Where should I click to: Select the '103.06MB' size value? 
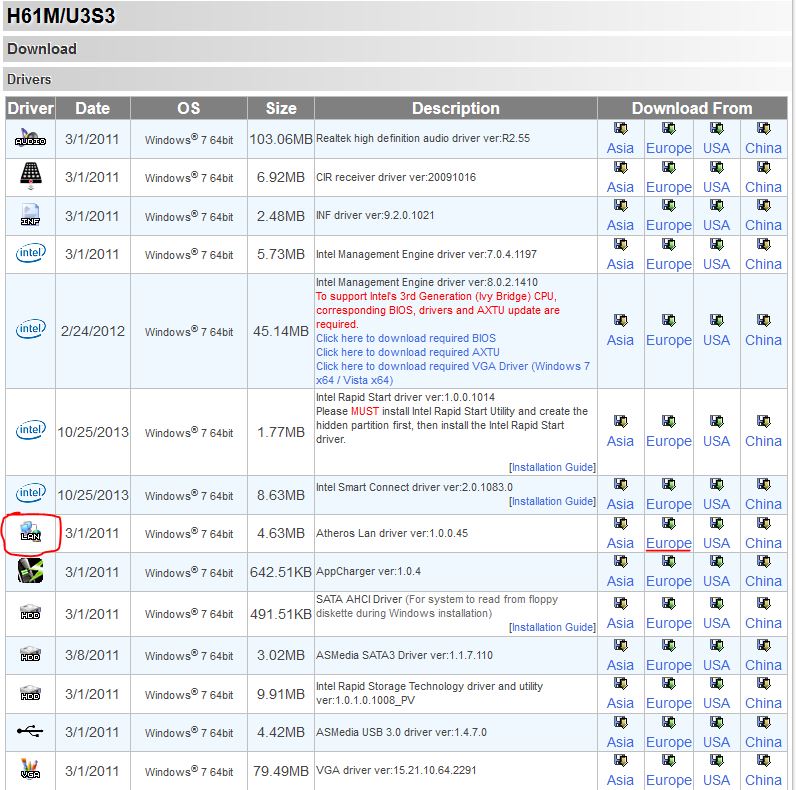coord(281,139)
